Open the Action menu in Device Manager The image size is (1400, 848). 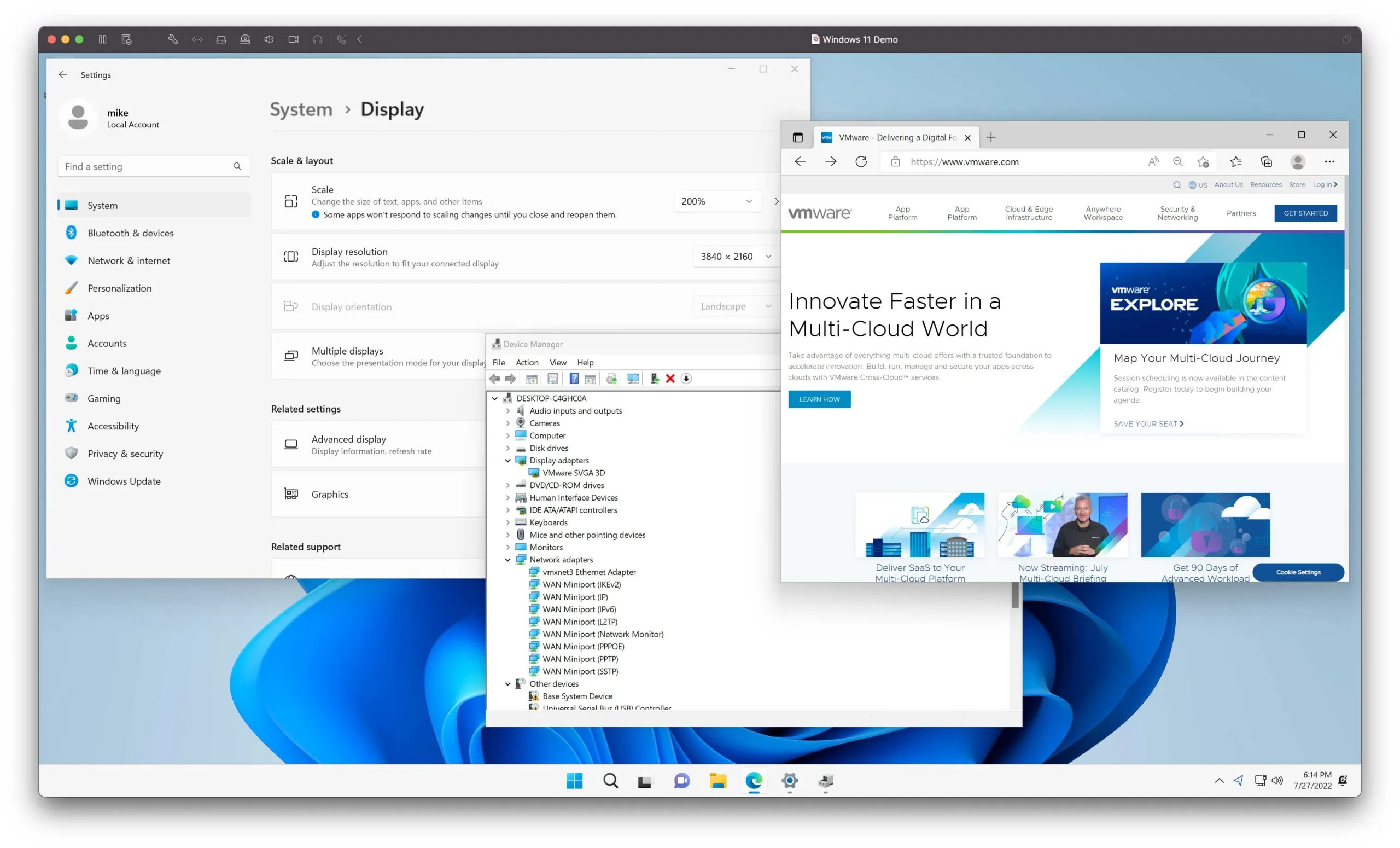point(527,362)
